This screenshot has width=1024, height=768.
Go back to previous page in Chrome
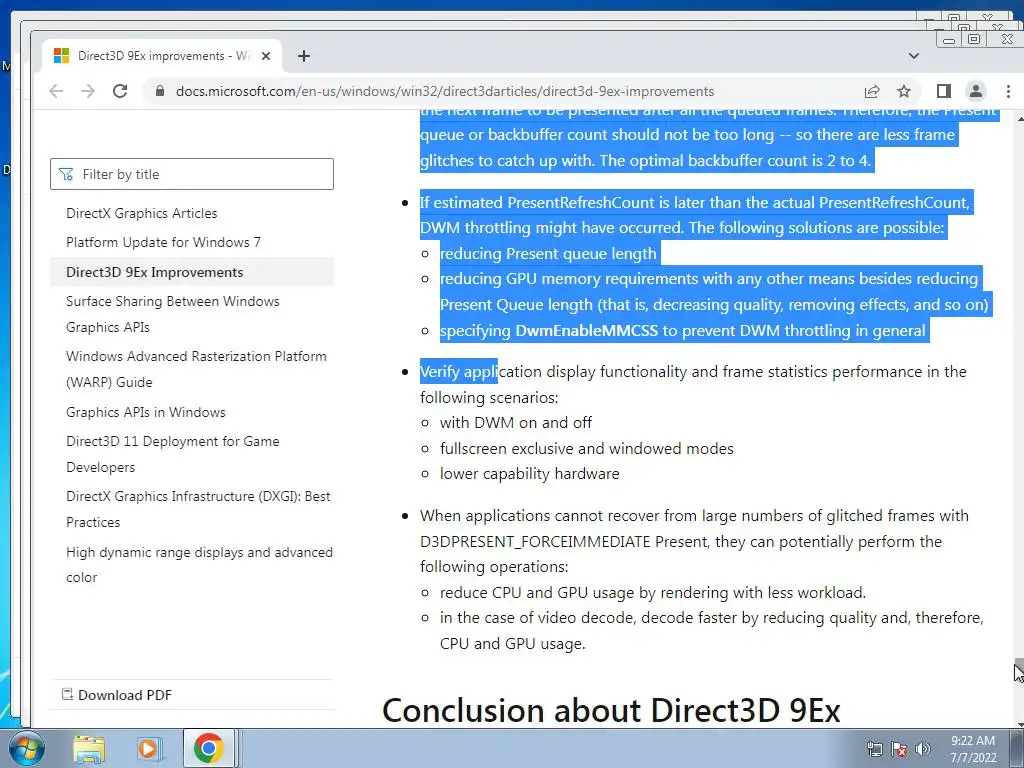tap(56, 91)
